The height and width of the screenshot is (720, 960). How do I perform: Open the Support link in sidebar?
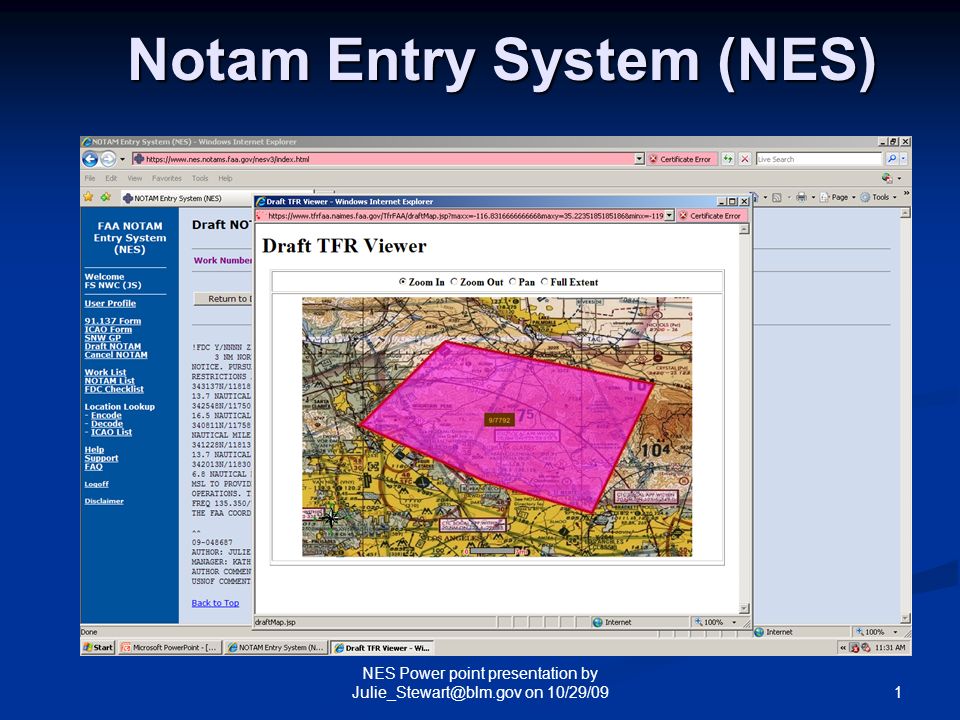[101, 458]
